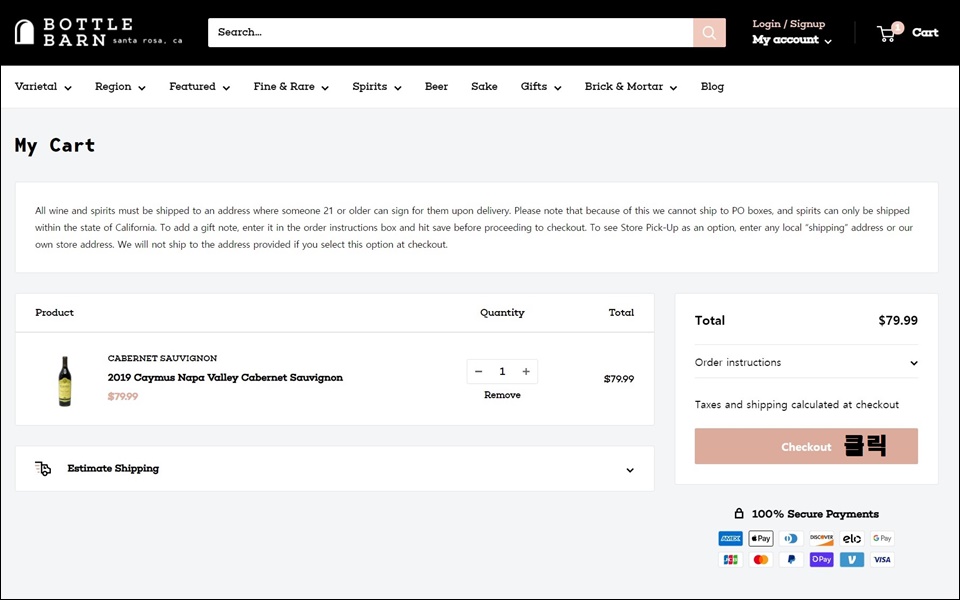Click the Checkout button
This screenshot has height=600, width=960.
pyautogui.click(x=806, y=446)
